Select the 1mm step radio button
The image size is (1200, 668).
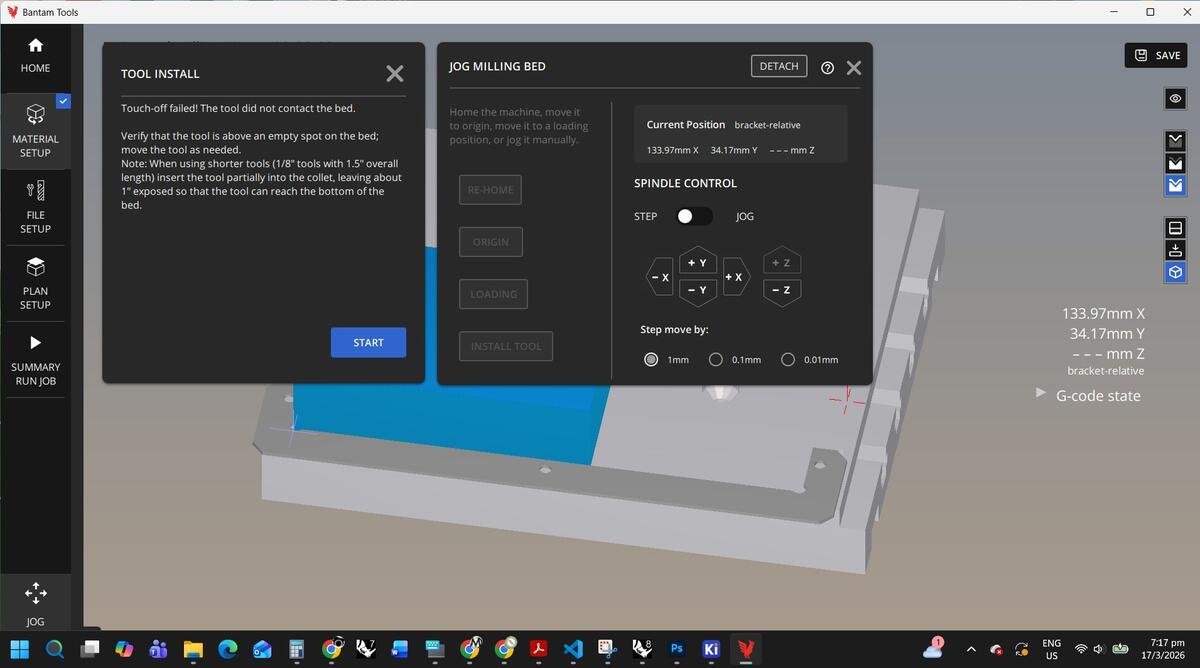tap(651, 359)
